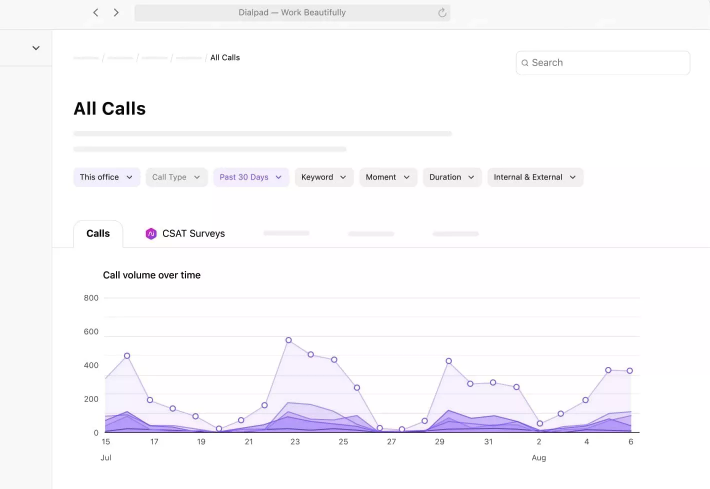
Task: Click the chart point above 29
Action: pos(449,361)
